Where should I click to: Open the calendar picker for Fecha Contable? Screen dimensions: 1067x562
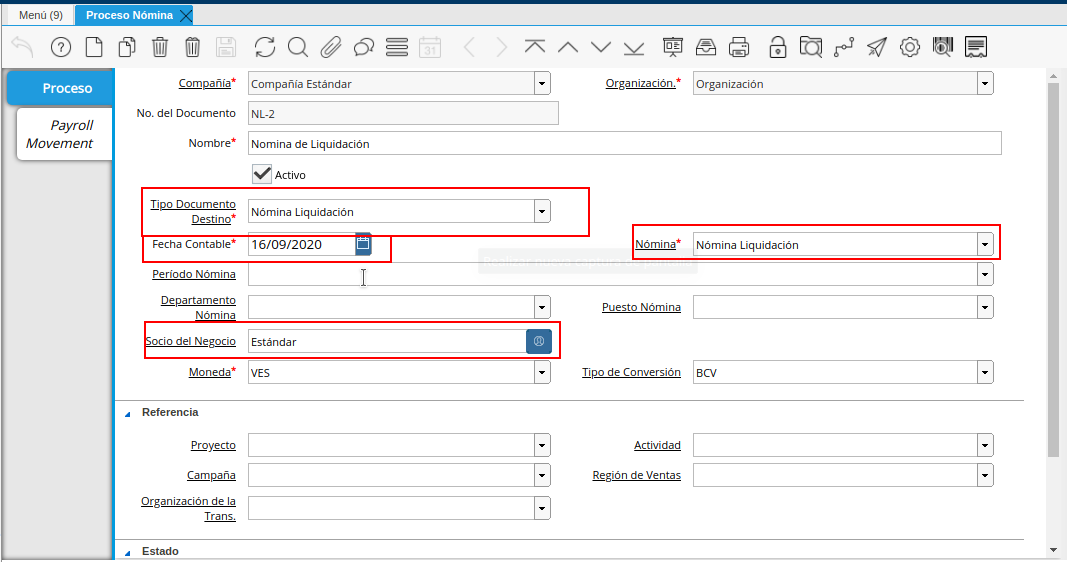[x=363, y=244]
